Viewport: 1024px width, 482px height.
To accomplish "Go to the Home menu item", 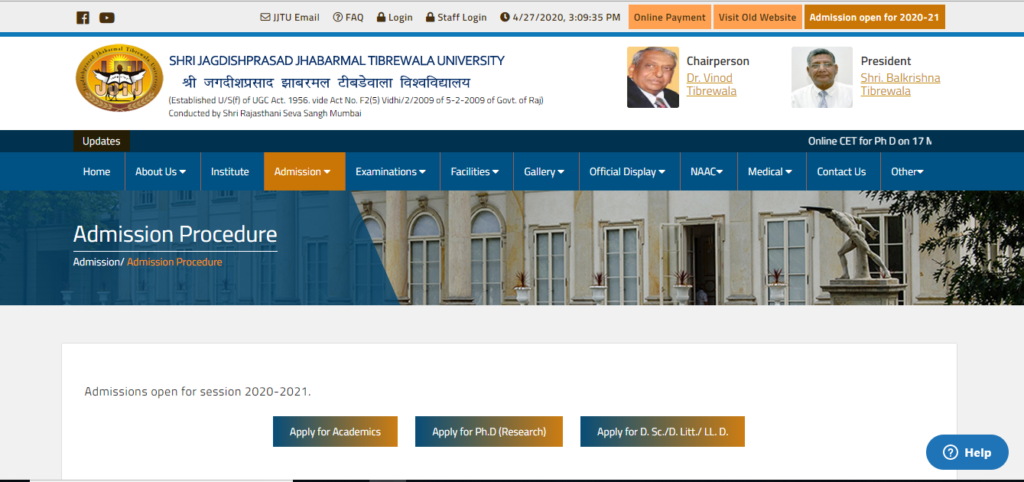I will (97, 172).
